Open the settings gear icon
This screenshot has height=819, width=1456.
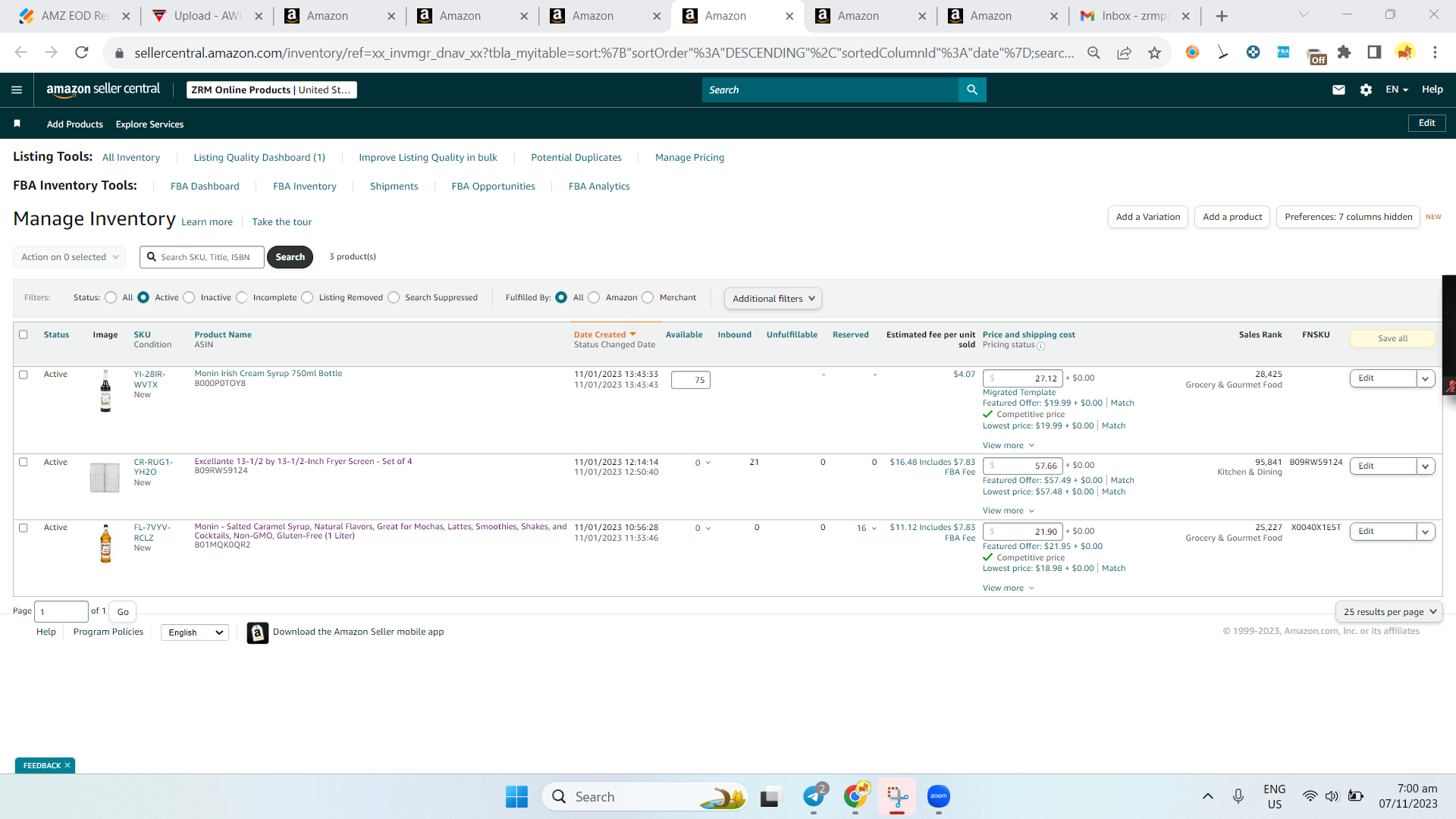pyautogui.click(x=1366, y=89)
